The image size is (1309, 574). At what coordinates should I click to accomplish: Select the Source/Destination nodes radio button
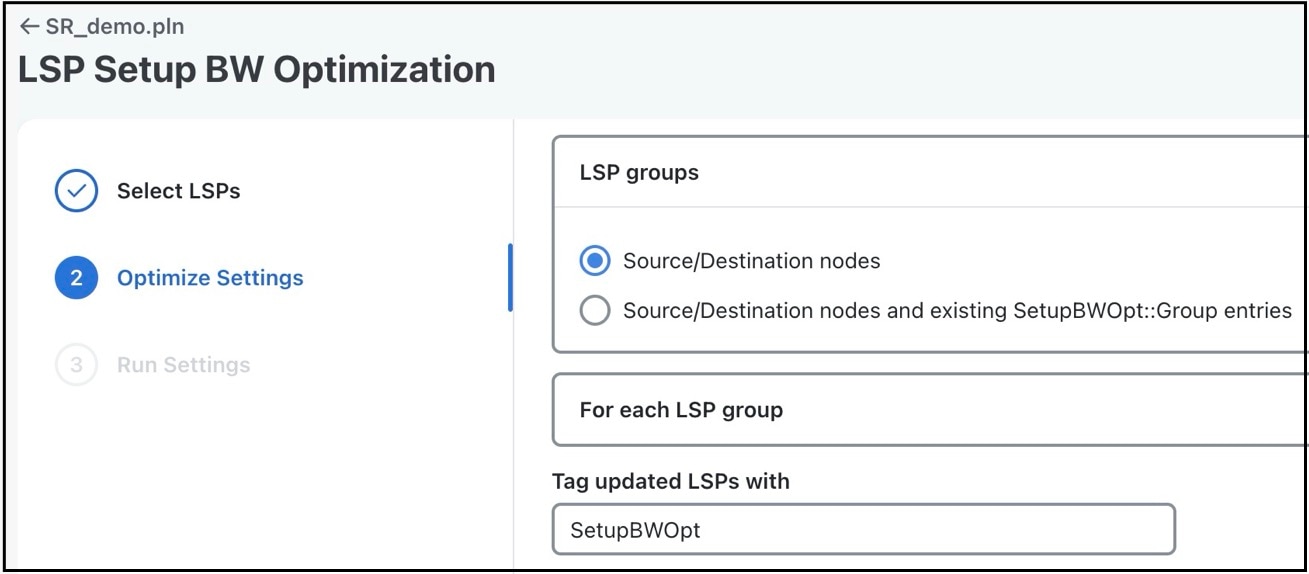[x=595, y=262]
